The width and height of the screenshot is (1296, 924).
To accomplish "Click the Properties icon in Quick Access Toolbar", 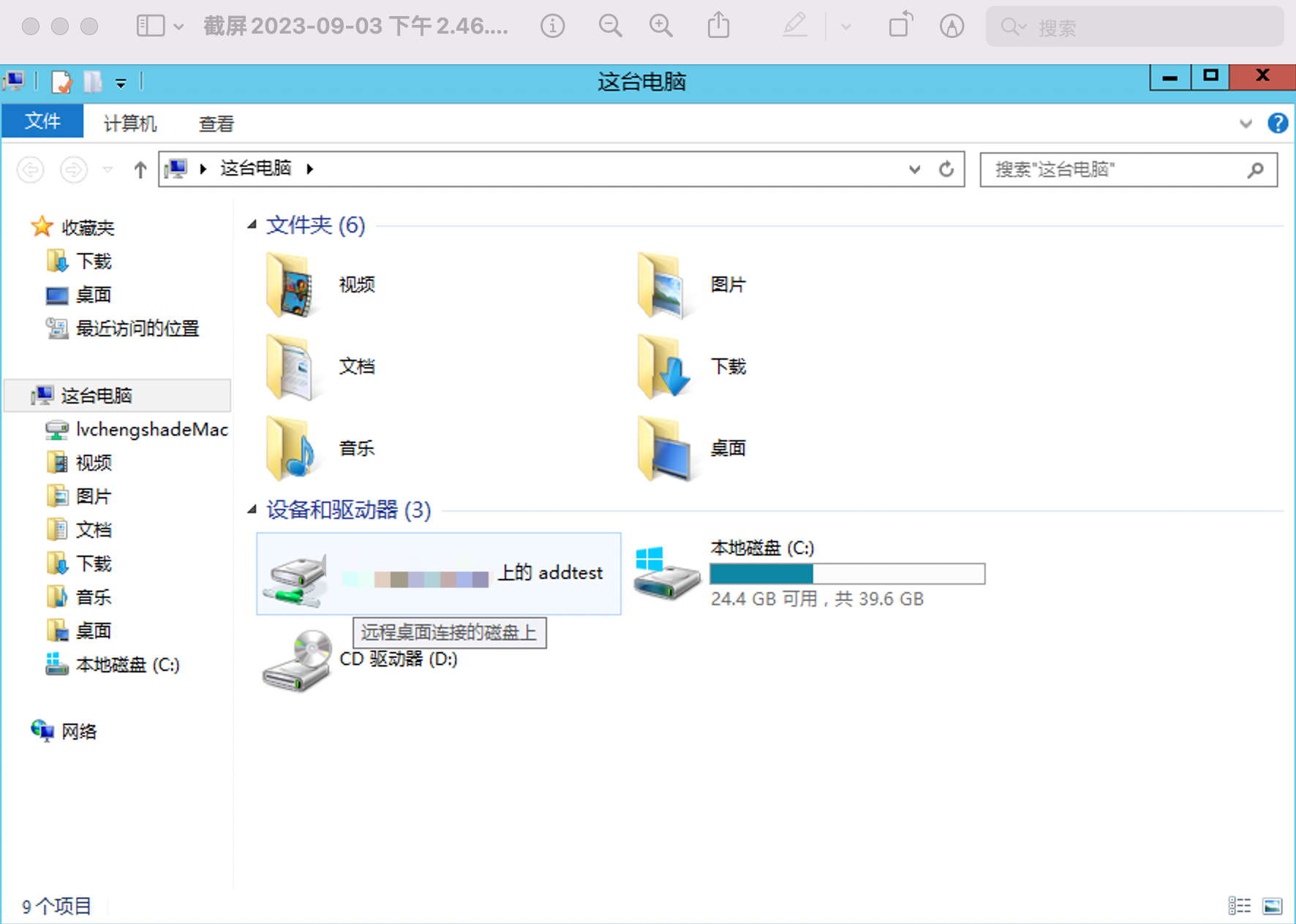I will pos(61,82).
